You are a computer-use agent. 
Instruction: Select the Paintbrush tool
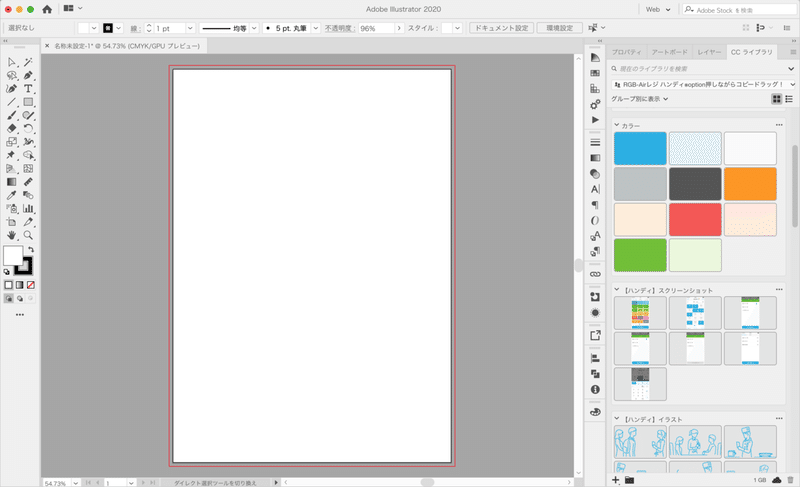click(x=11, y=115)
